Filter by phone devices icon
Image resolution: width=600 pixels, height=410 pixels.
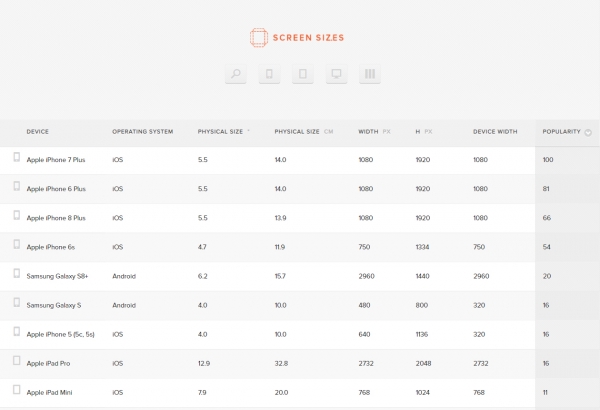point(269,74)
